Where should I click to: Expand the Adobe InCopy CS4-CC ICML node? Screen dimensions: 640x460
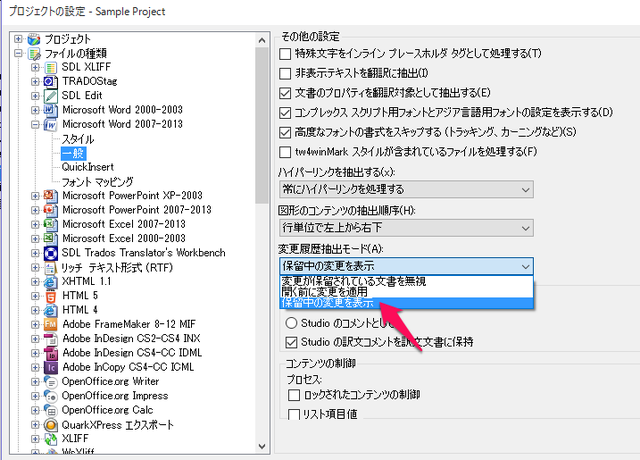click(x=35, y=368)
